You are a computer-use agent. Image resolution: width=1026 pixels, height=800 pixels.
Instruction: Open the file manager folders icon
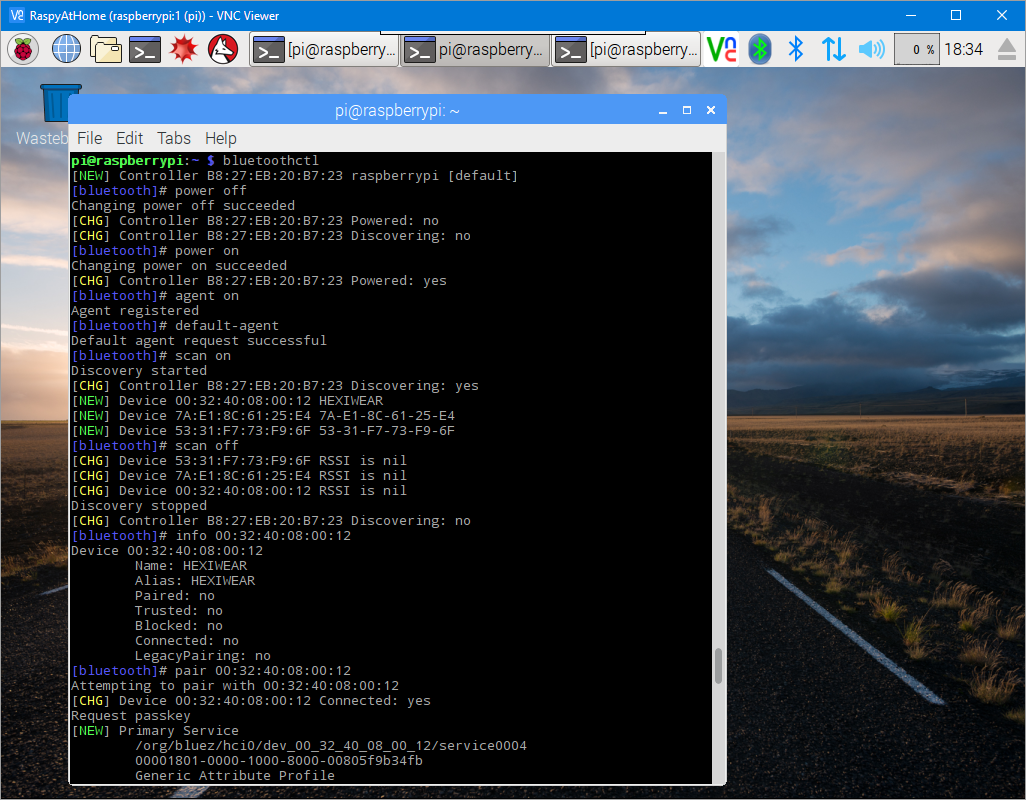tap(105, 49)
